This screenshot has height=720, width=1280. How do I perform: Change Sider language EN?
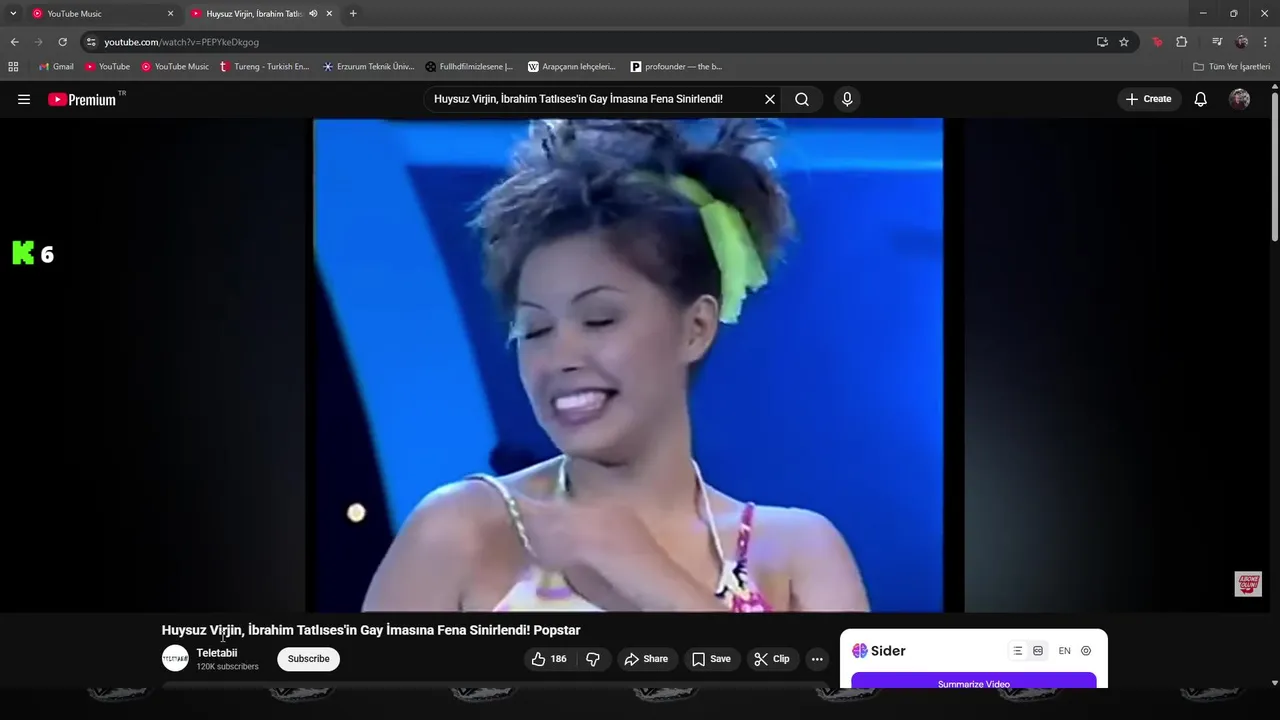(1064, 651)
